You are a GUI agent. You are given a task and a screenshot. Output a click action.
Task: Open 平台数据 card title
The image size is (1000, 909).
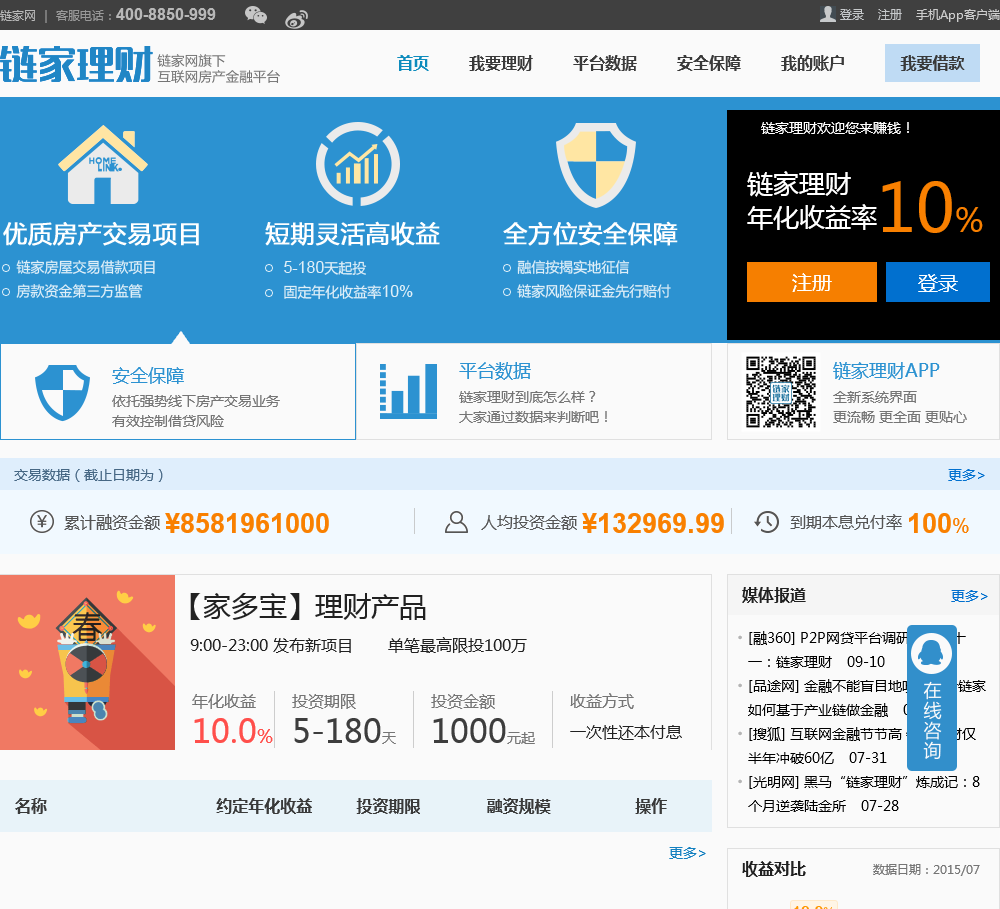click(x=495, y=371)
